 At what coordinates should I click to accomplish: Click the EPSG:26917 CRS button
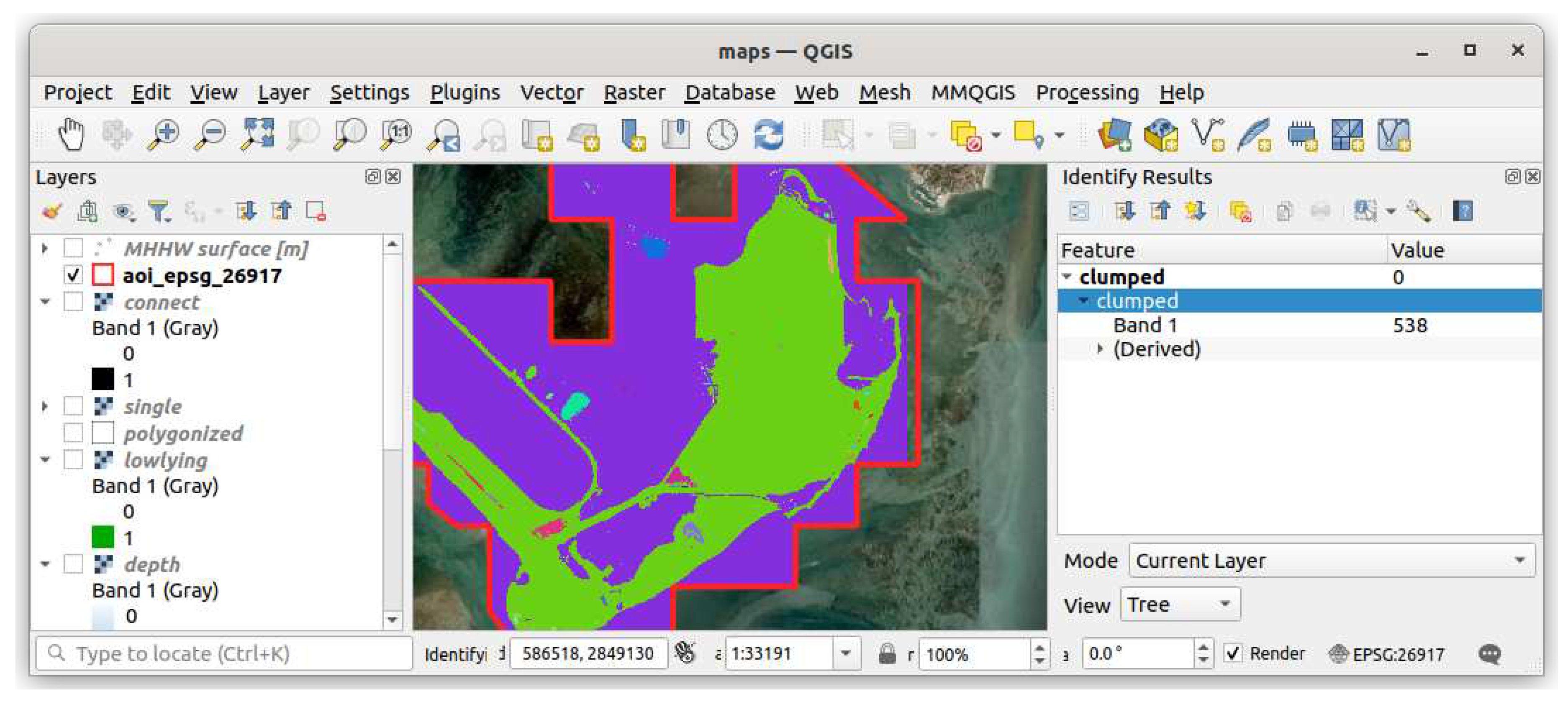[x=1387, y=654]
